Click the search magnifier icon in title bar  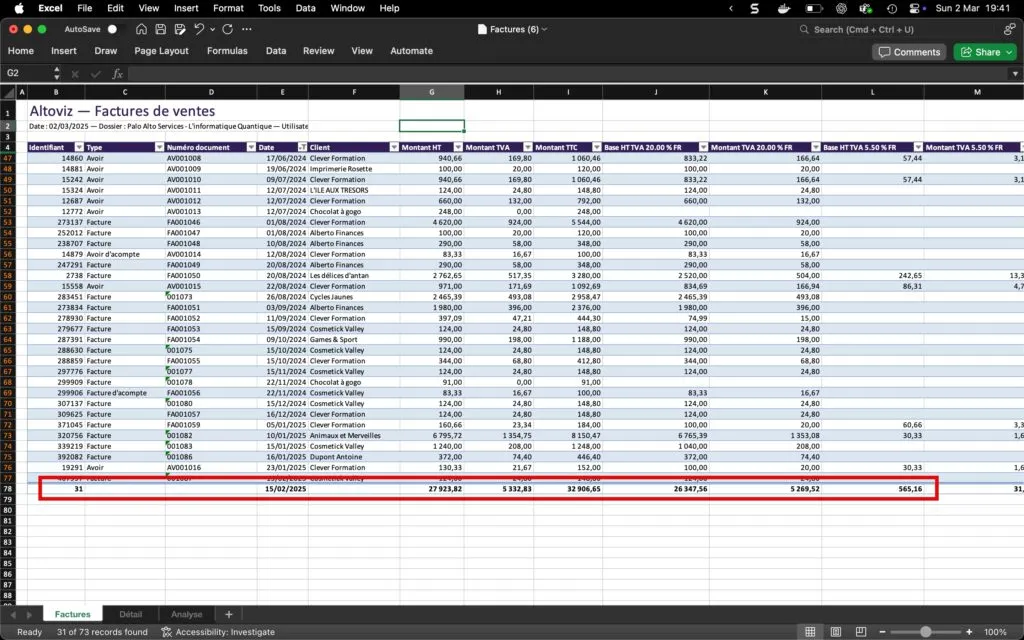click(x=804, y=29)
